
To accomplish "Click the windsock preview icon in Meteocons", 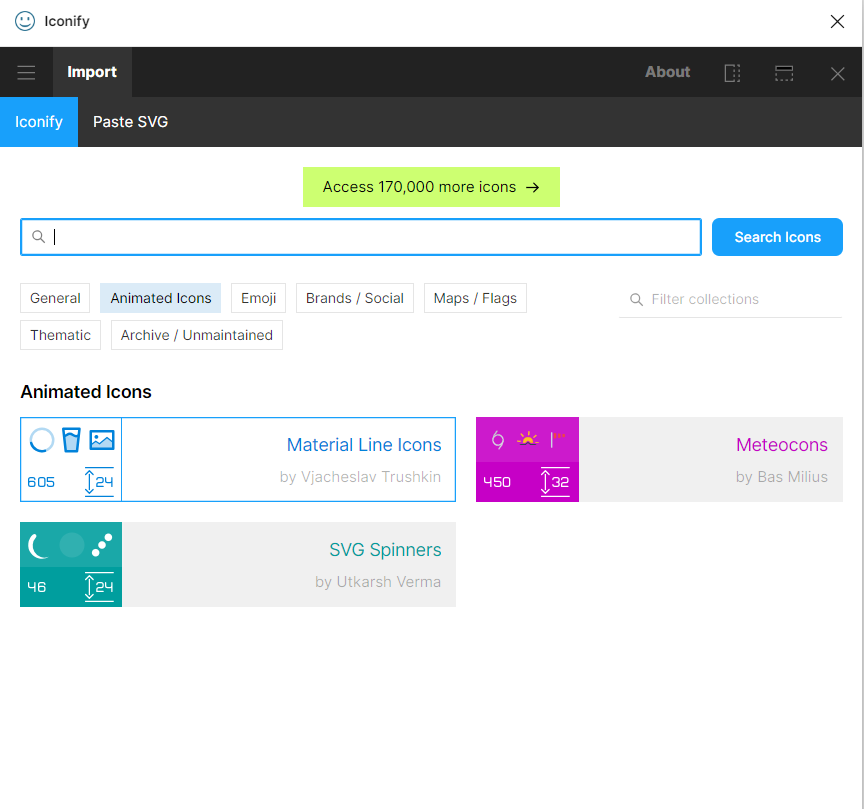I will (558, 439).
